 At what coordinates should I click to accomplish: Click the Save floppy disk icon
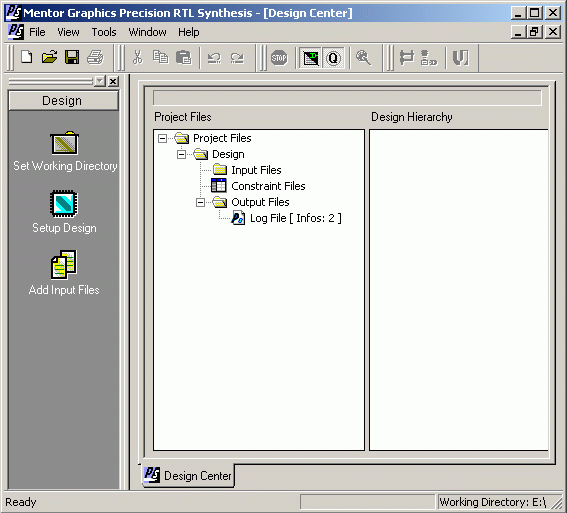click(72, 57)
